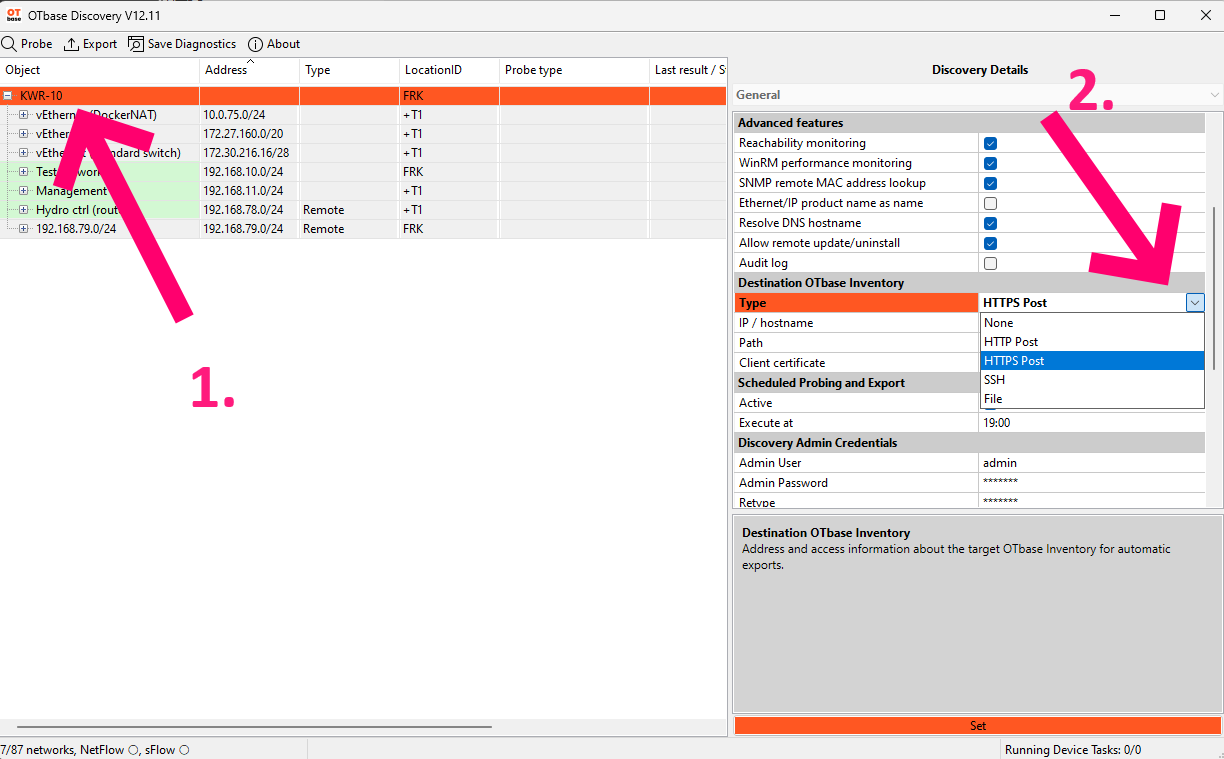Click the Retype password field
The height and width of the screenshot is (759, 1224).
point(1093,501)
